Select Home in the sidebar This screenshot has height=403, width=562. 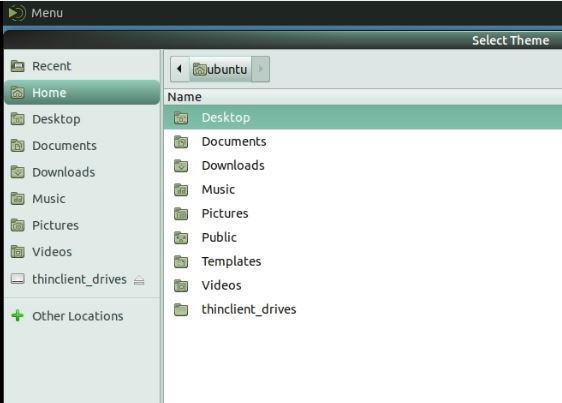pyautogui.click(x=82, y=93)
